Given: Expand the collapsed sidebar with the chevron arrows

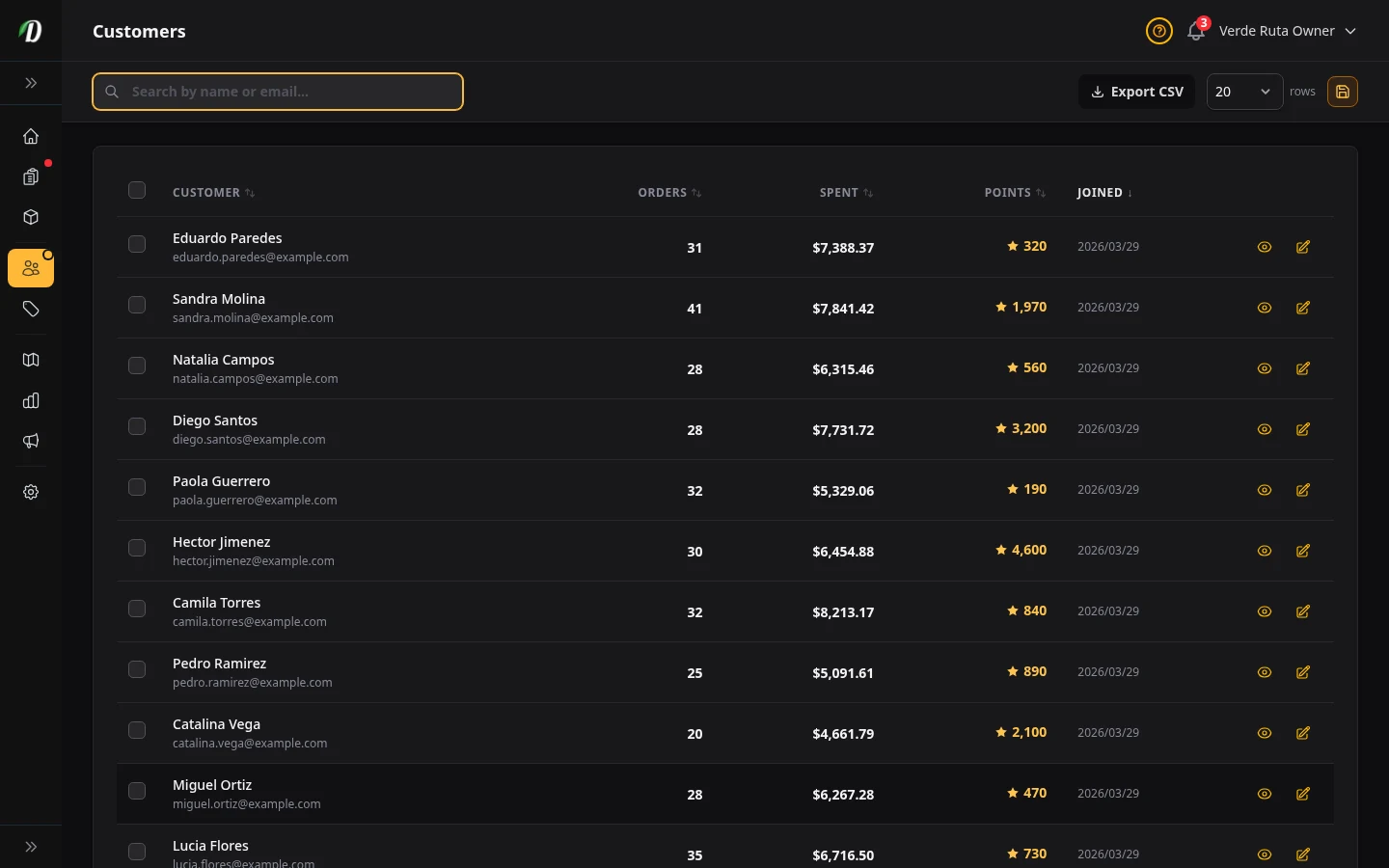Looking at the screenshot, I should [31, 83].
